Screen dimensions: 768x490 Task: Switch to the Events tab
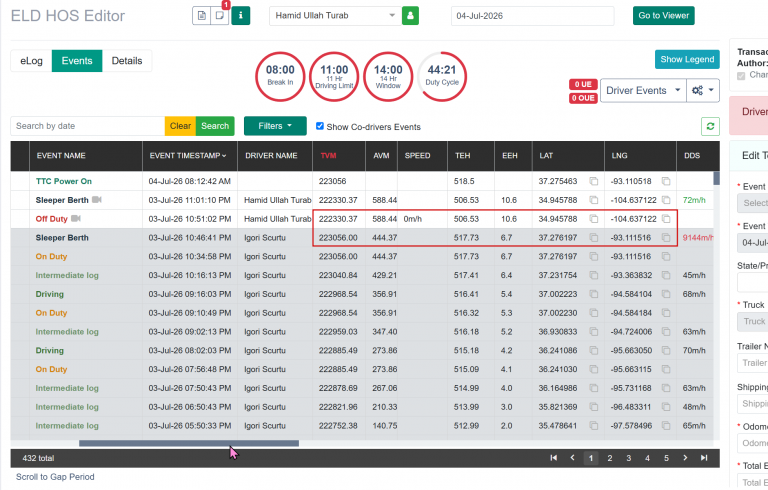point(77,61)
